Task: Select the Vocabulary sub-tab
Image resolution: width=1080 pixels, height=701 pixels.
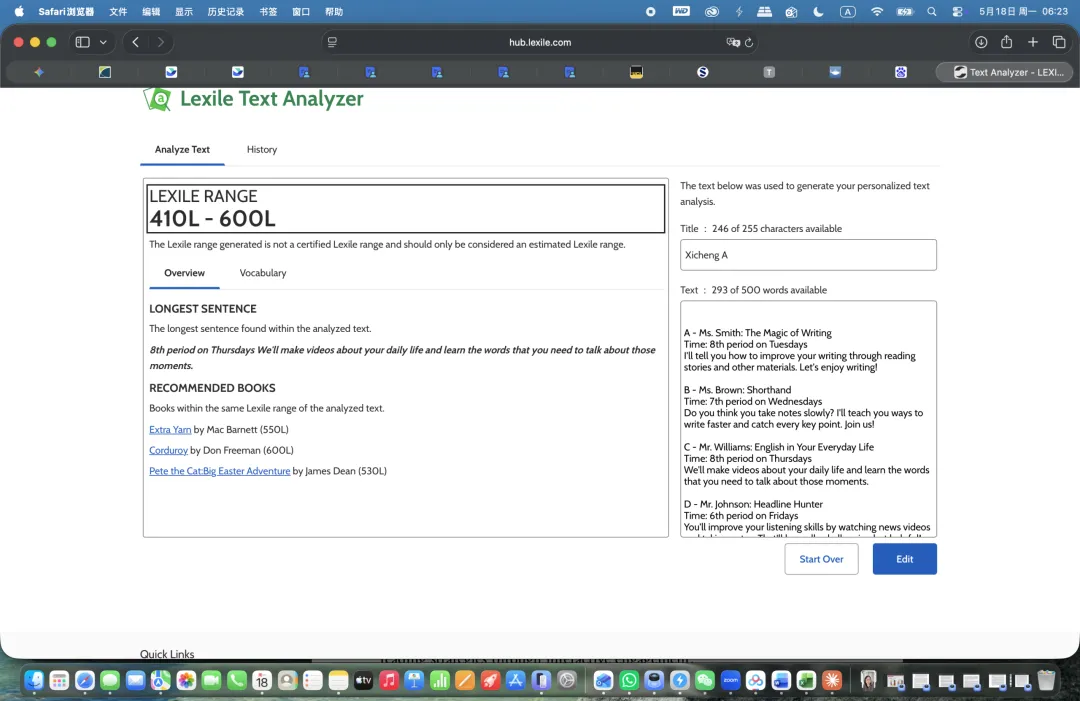Action: click(x=262, y=273)
